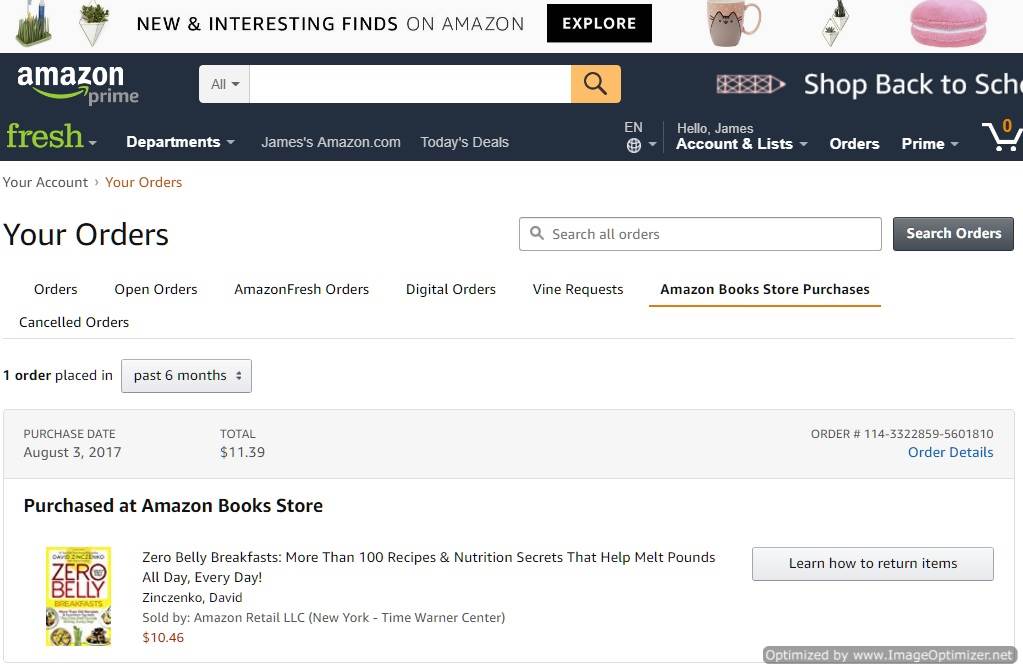This screenshot has height=669, width=1023.
Task: Select Amazon Books Store Purchases tab
Action: (x=765, y=289)
